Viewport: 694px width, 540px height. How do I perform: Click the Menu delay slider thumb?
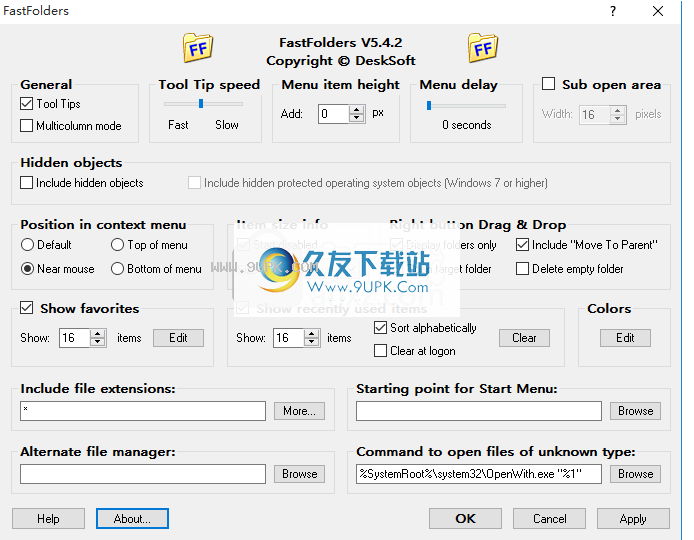[x=429, y=106]
